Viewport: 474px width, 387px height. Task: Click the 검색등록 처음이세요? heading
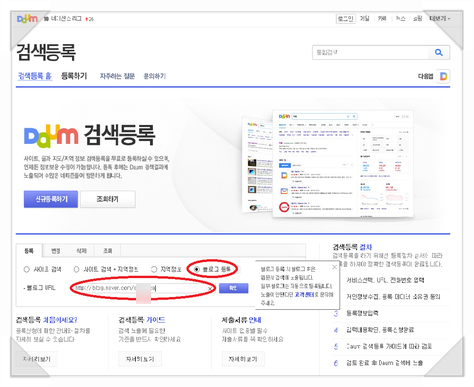(x=47, y=320)
